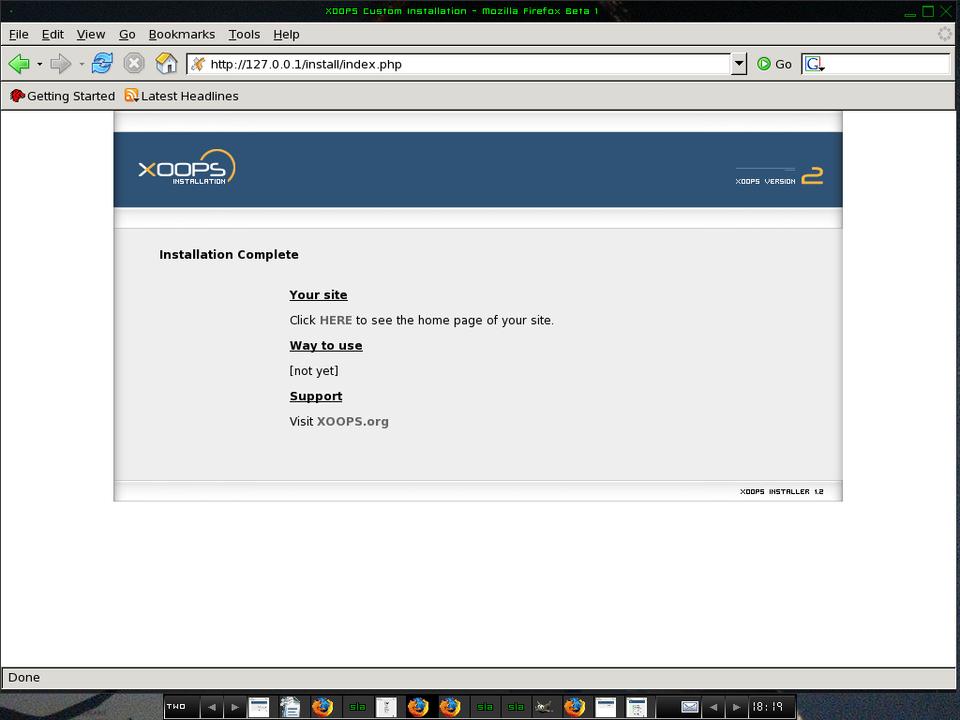Screen dimensions: 960x720
Task: Click left arrow beside the mail icon
Action: click(x=713, y=707)
